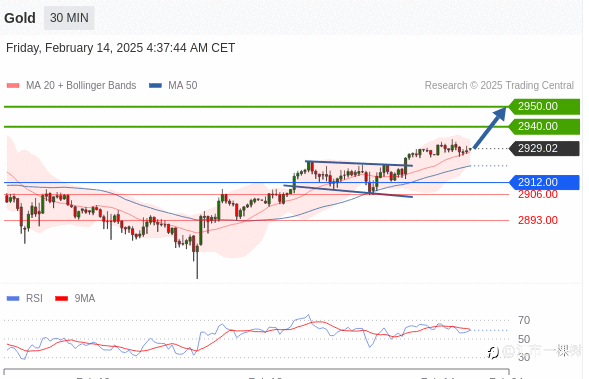Click the 30 MIN timeframe button
Viewport: 589px width, 379px height.
coord(69,18)
